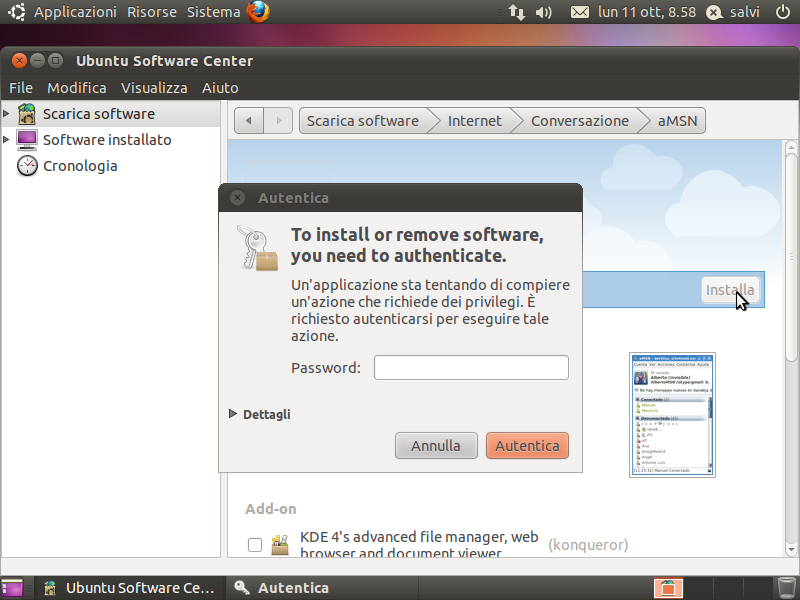The image size is (800, 600).
Task: Open the Risorse menu
Action: click(152, 12)
